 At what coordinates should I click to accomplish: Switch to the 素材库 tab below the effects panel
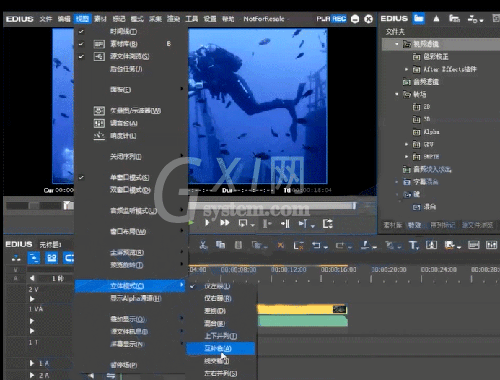coord(392,225)
